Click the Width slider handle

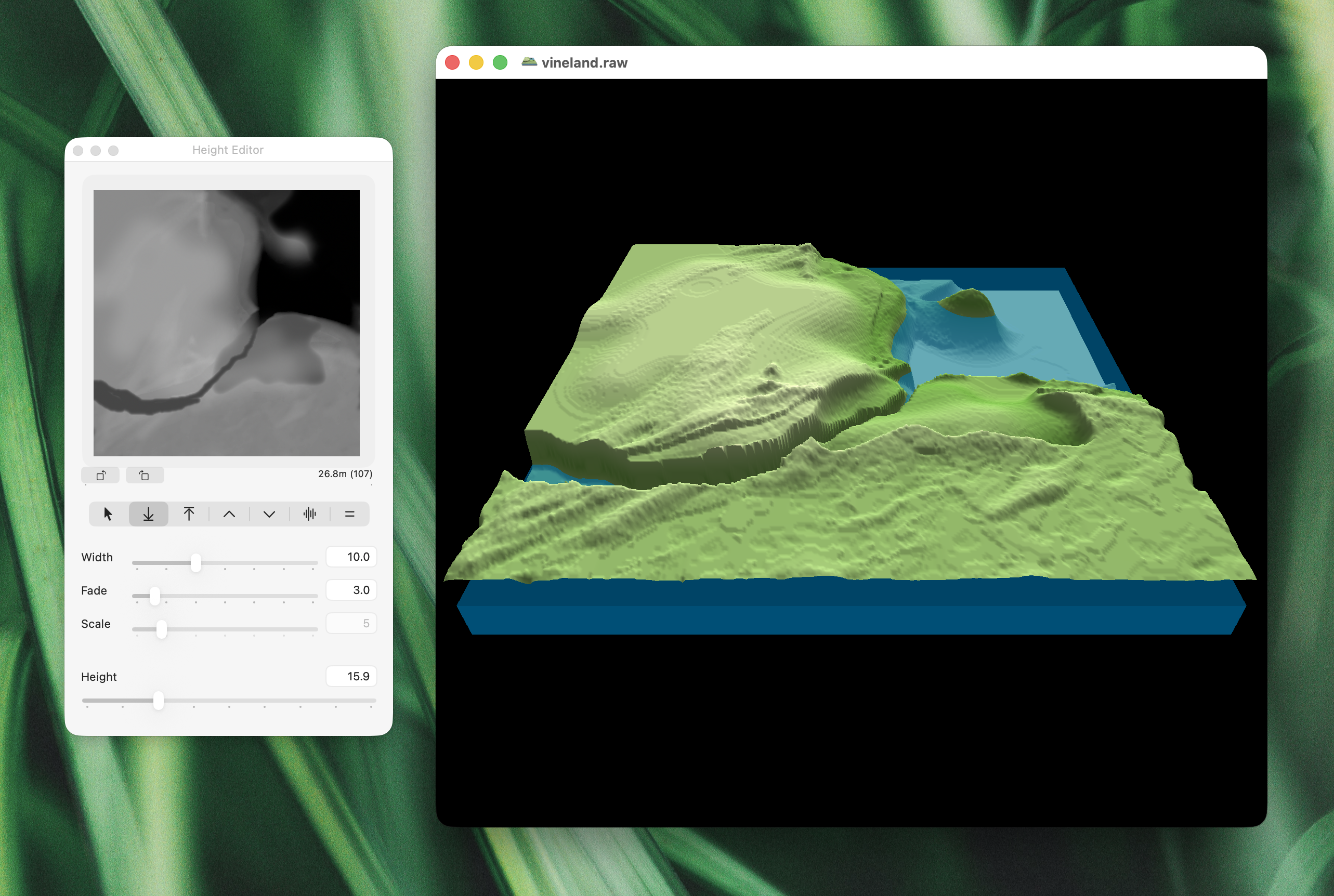click(x=196, y=563)
